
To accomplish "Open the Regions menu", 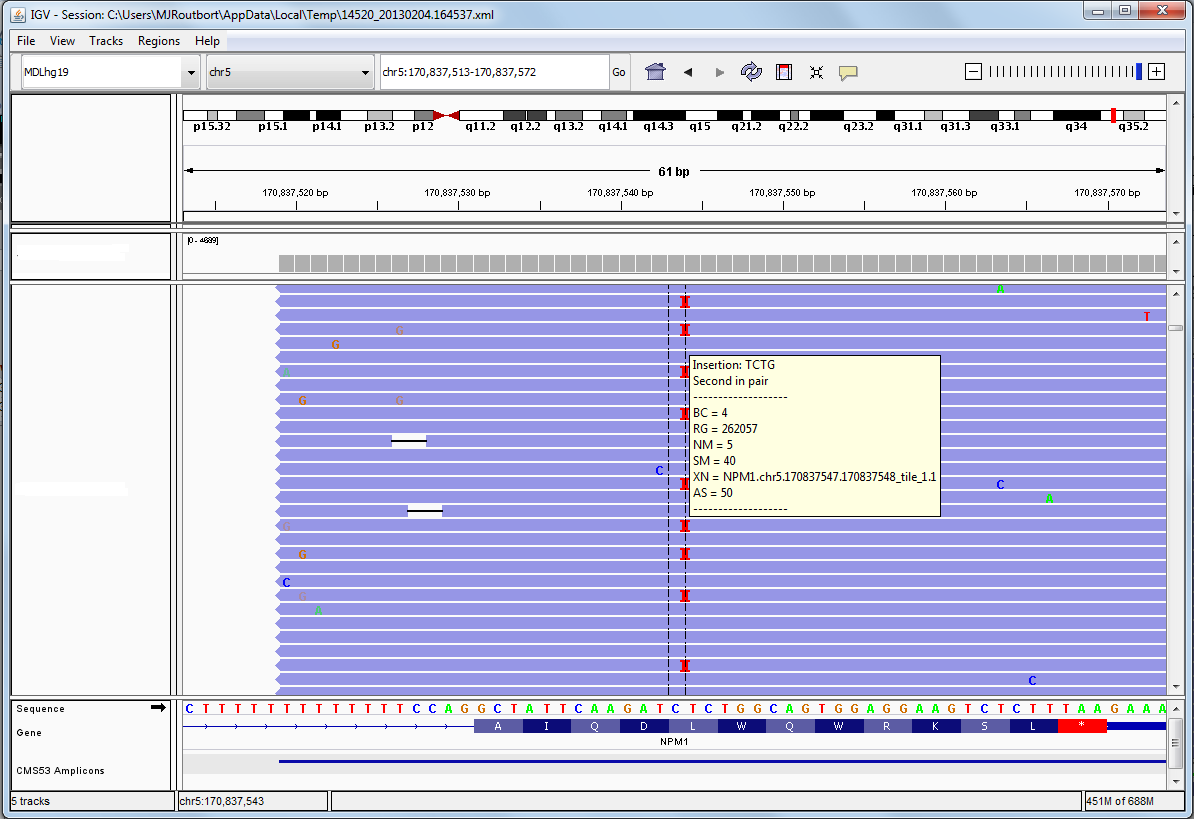I will pyautogui.click(x=158, y=41).
